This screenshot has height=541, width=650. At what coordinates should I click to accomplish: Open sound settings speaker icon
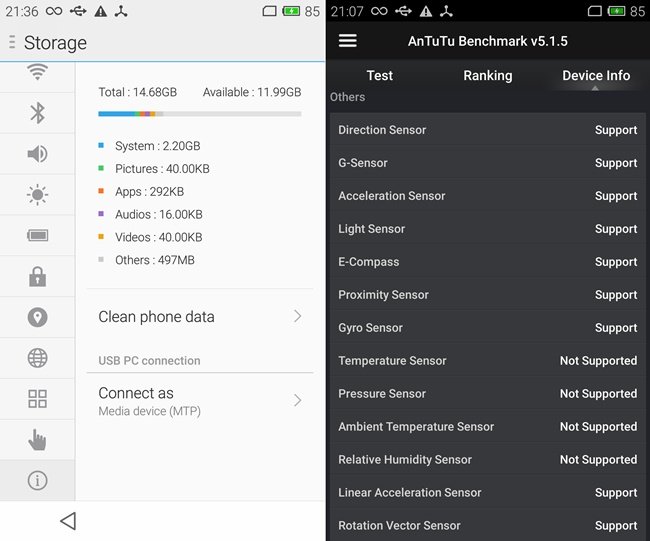tap(37, 153)
